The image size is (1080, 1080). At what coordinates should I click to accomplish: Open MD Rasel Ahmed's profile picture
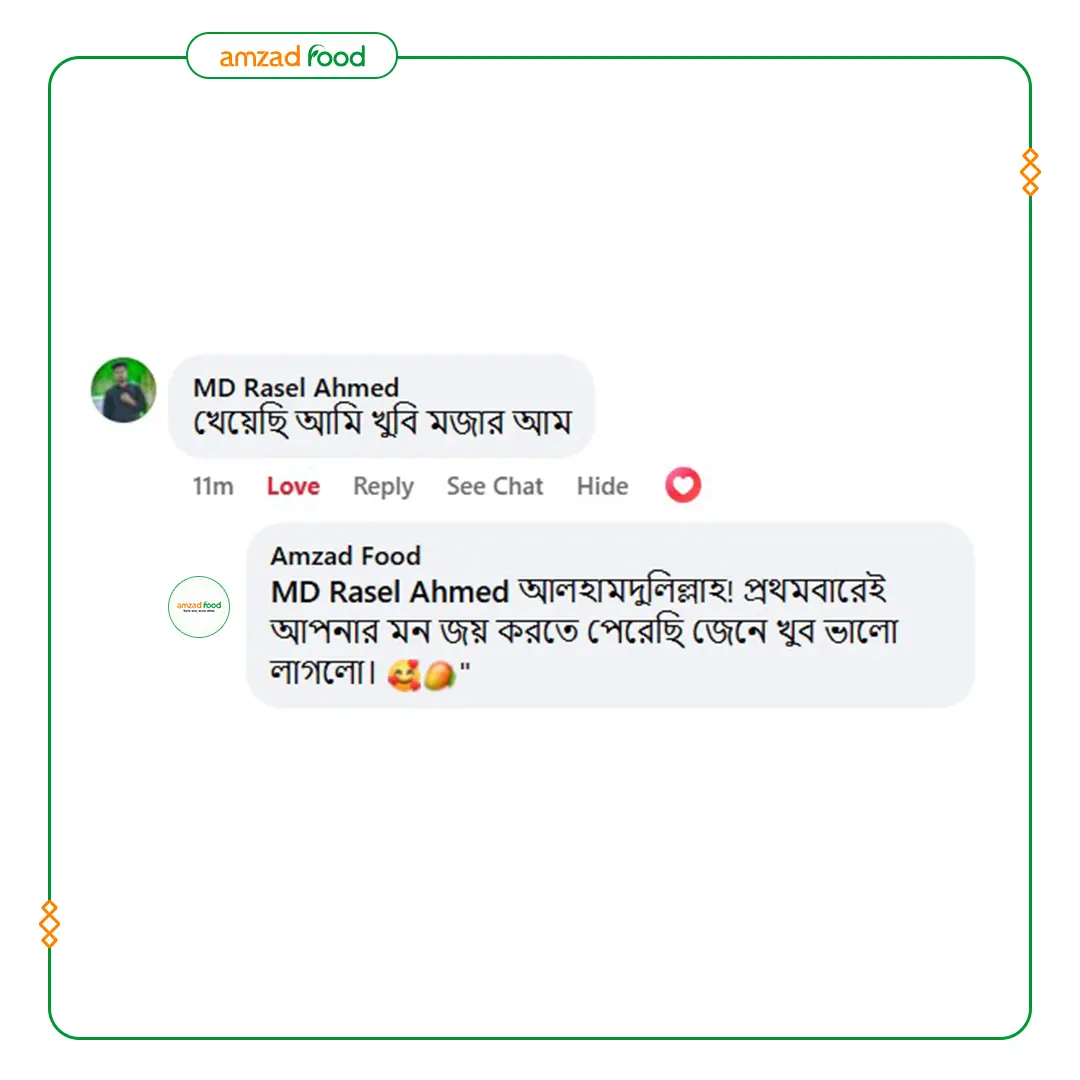tap(123, 390)
